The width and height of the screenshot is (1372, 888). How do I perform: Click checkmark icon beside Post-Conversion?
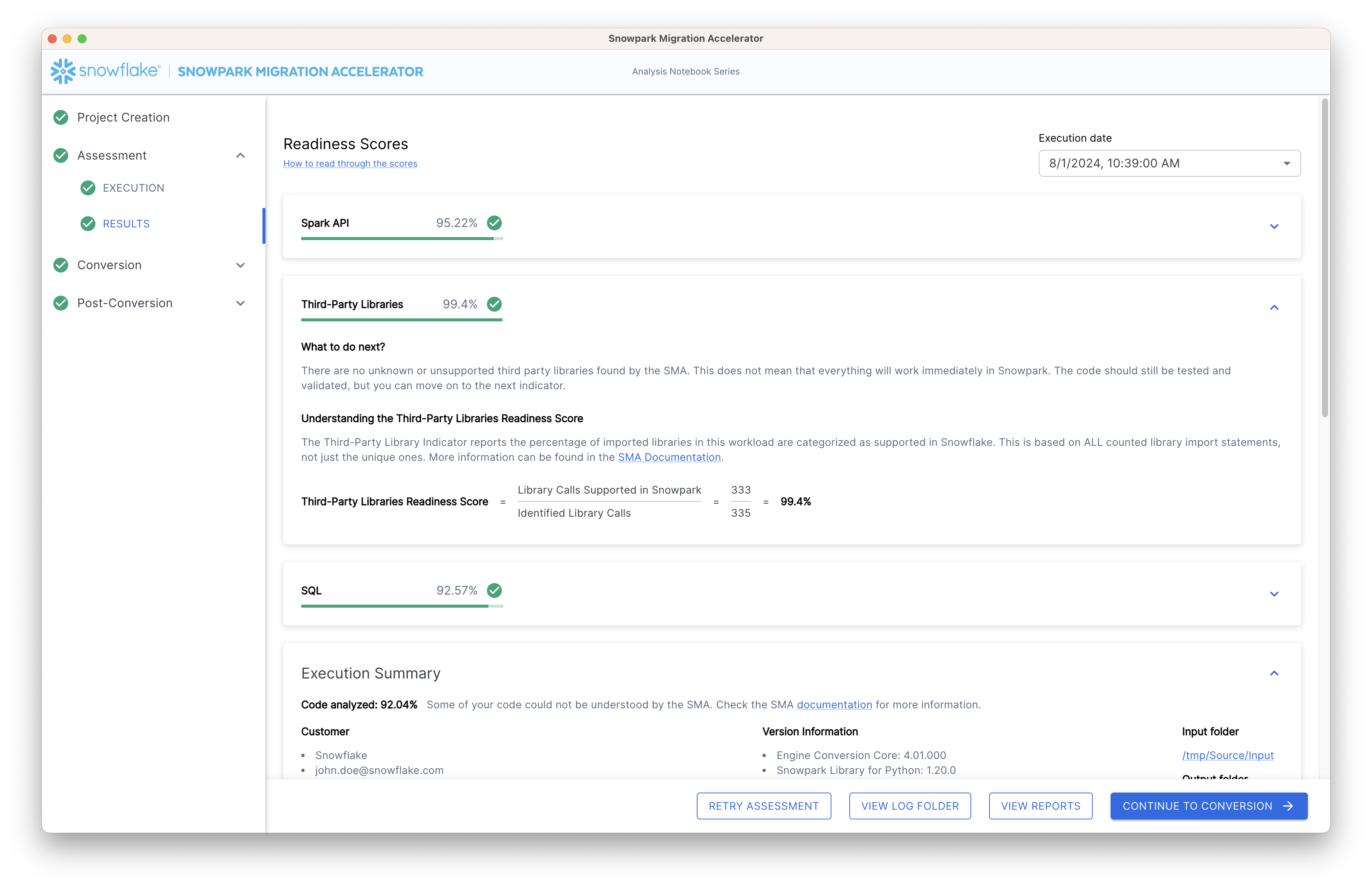point(60,303)
